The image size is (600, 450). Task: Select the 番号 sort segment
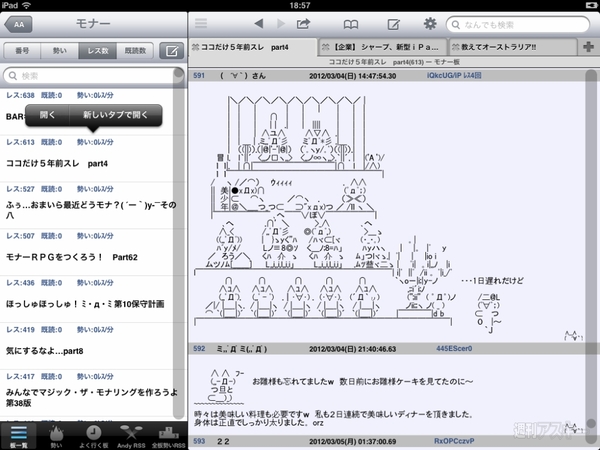click(x=22, y=51)
